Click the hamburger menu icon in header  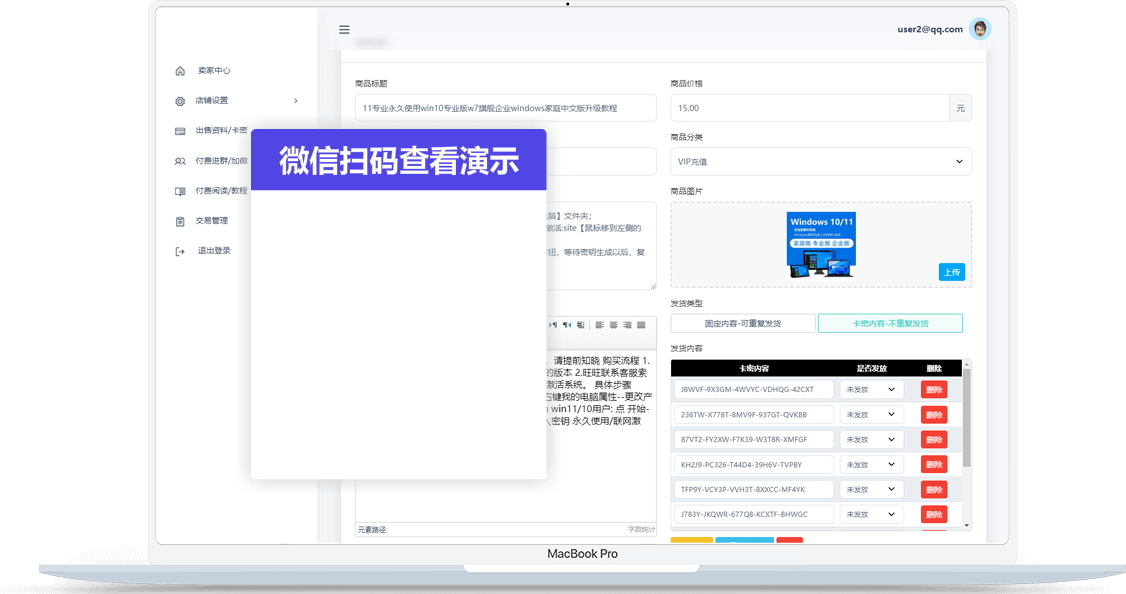coord(344,30)
